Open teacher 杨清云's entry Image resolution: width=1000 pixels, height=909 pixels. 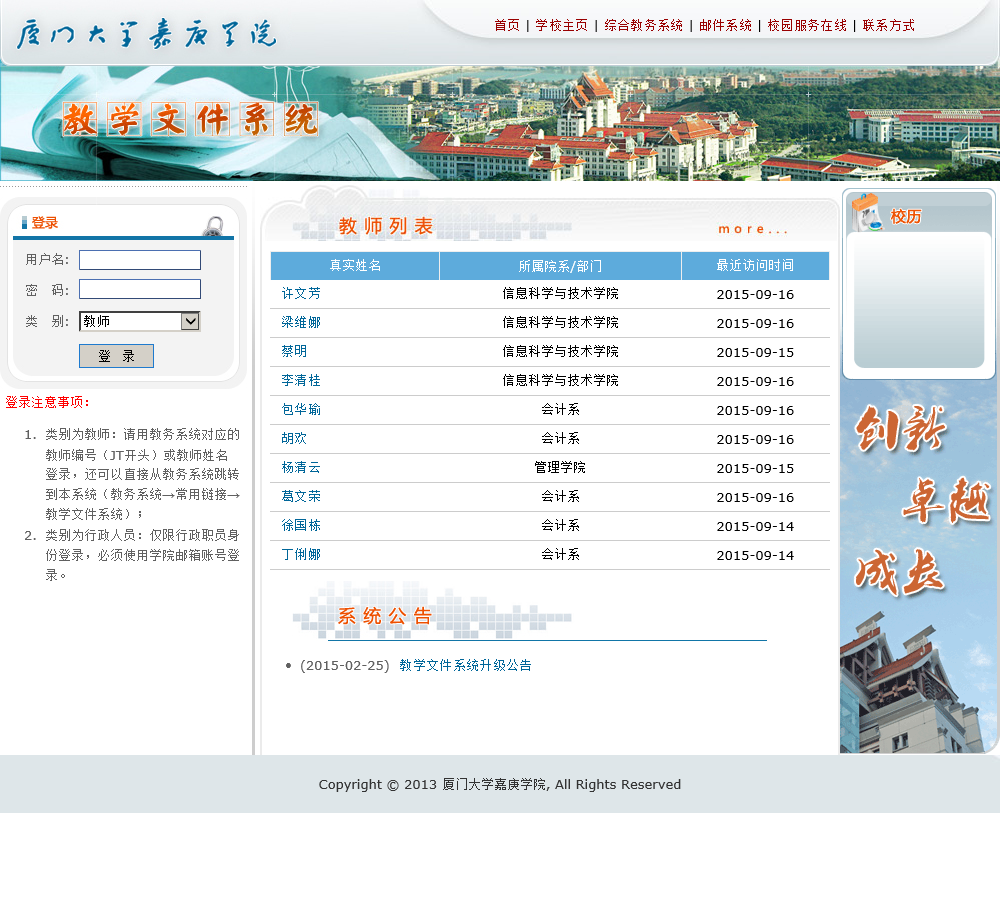[x=301, y=468]
